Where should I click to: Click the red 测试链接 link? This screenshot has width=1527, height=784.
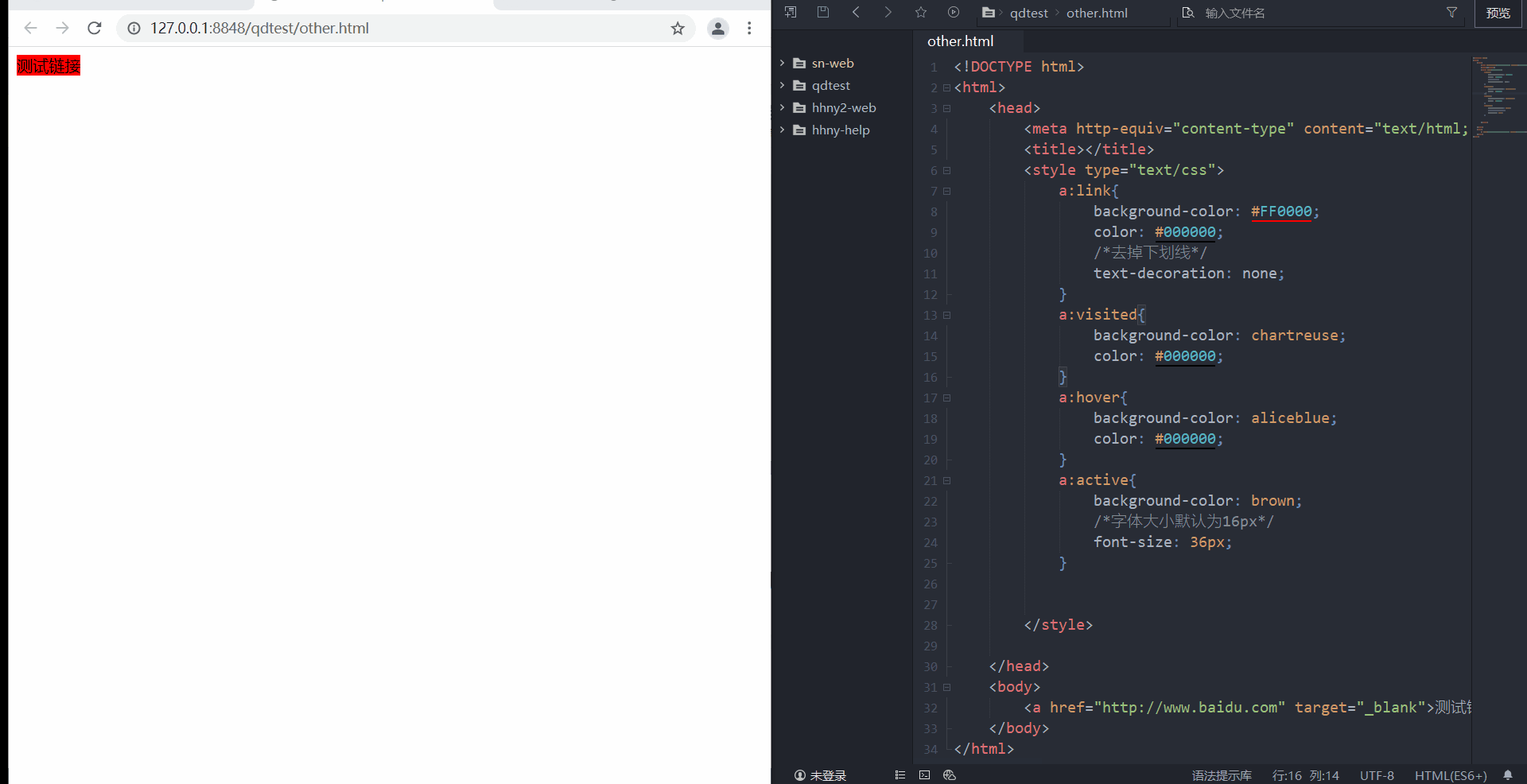tap(49, 66)
